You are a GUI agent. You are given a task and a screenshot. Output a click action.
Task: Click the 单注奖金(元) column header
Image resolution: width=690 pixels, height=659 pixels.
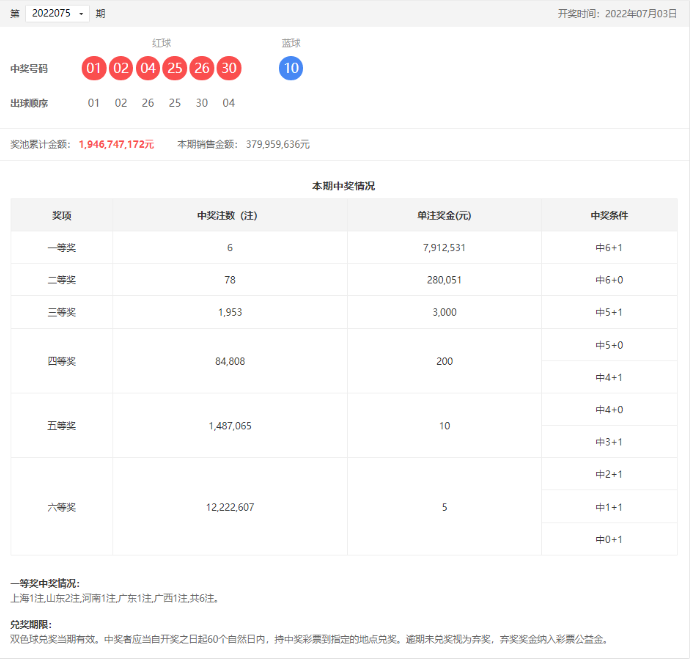click(x=444, y=216)
